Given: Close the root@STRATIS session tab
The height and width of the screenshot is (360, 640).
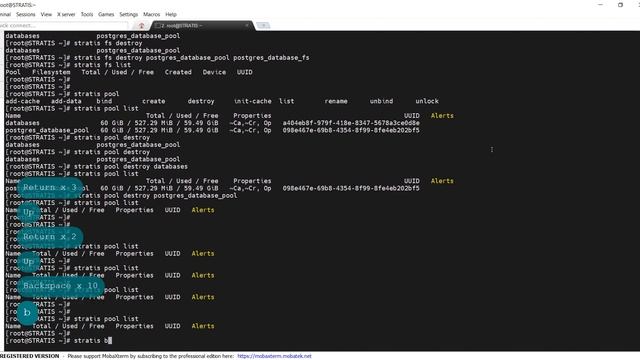Looking at the screenshot, I should 247,25.
